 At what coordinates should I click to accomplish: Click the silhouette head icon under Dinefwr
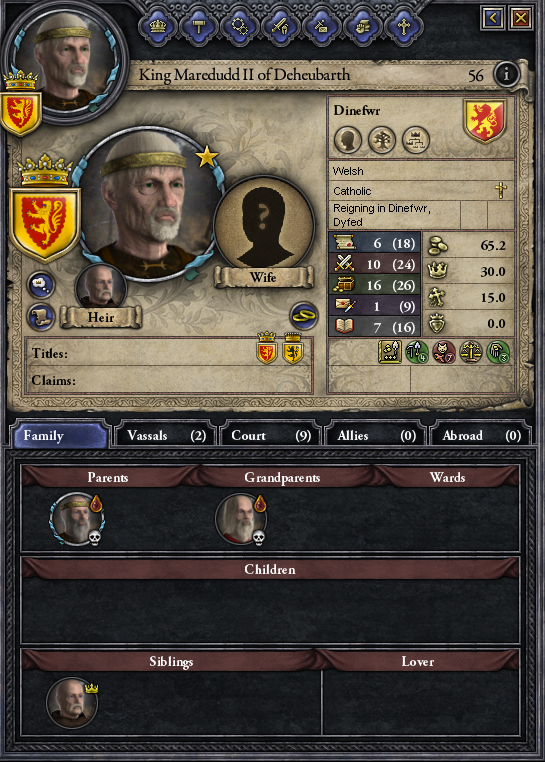348,140
